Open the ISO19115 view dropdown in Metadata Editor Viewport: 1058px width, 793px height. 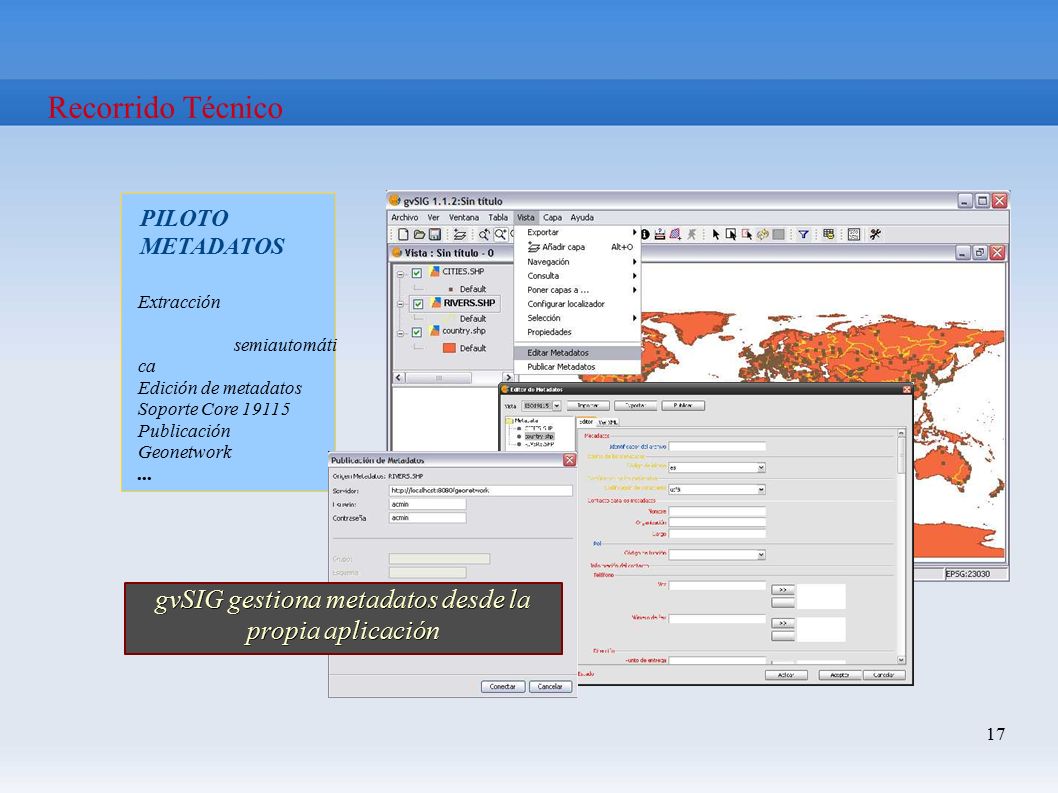tap(557, 406)
